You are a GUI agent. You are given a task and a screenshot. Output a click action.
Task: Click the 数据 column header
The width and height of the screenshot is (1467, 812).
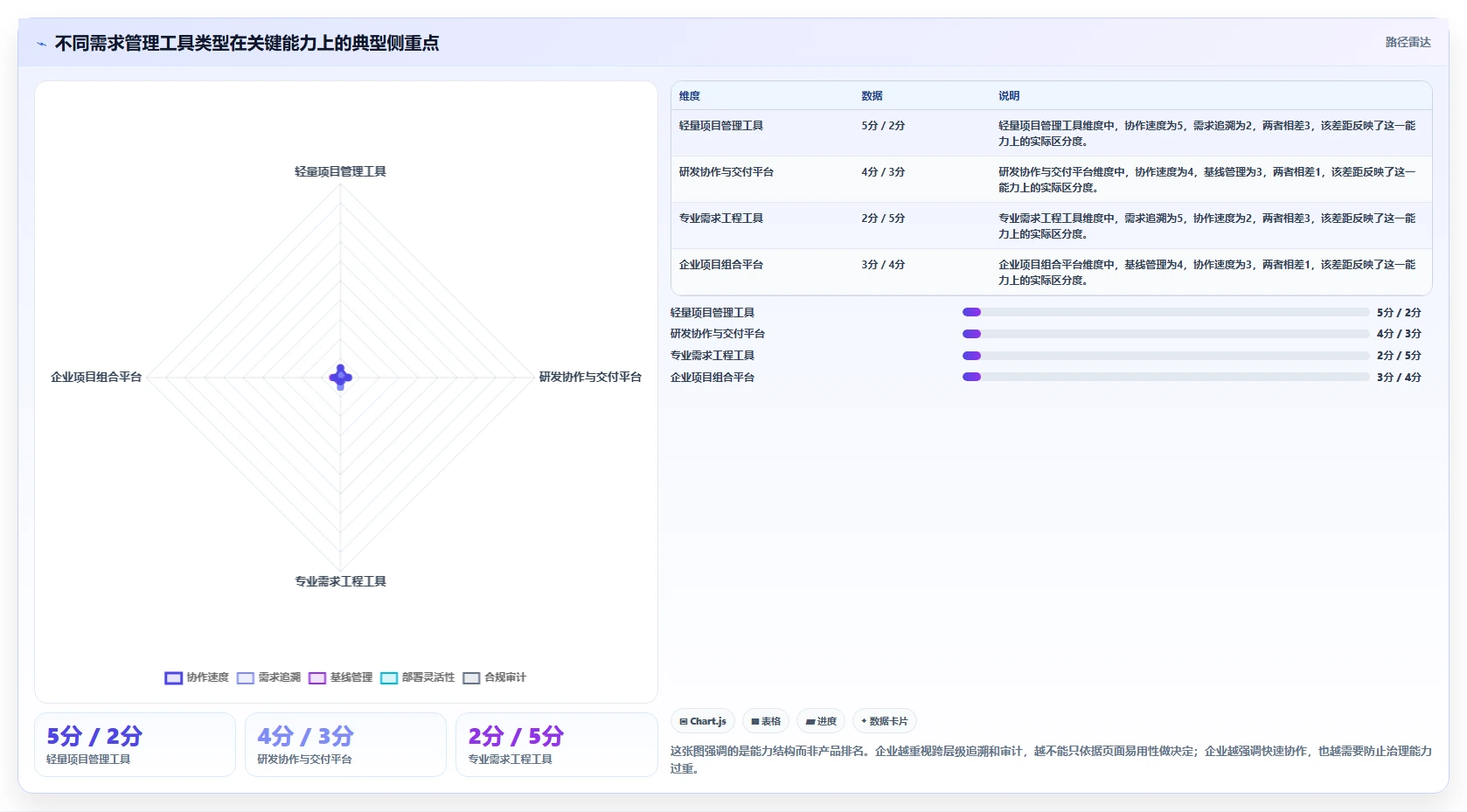(872, 96)
